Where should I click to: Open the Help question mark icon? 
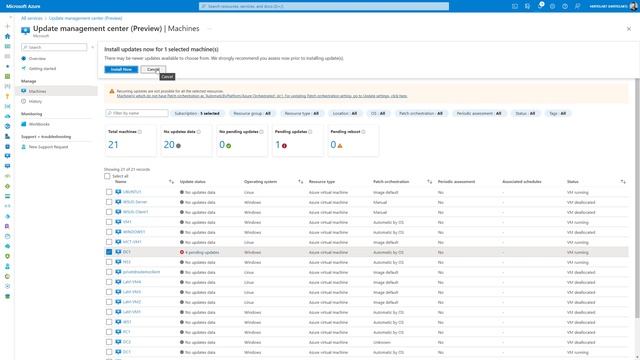coord(565,6)
